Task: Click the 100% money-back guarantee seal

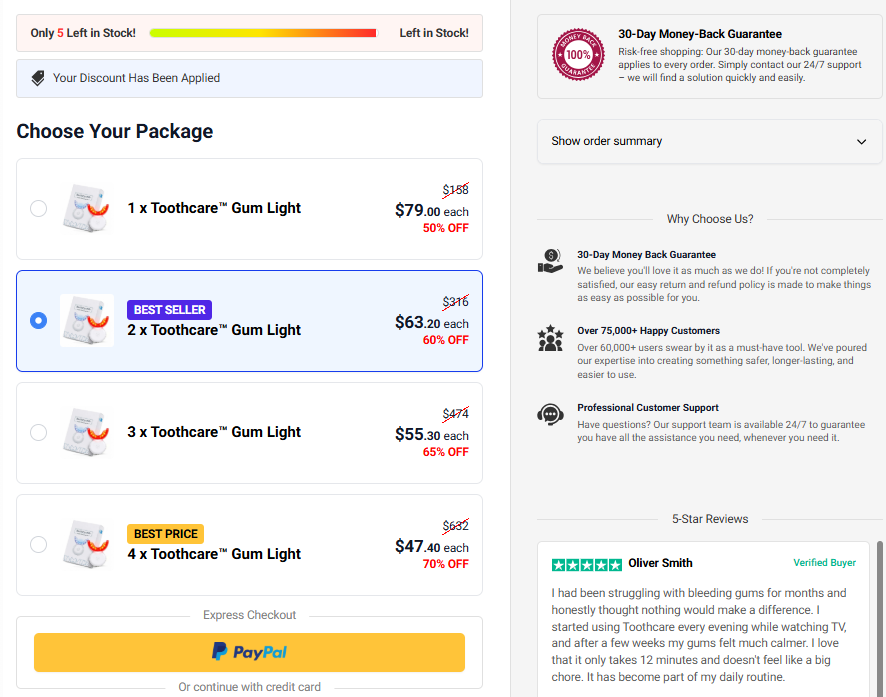Action: [578, 55]
